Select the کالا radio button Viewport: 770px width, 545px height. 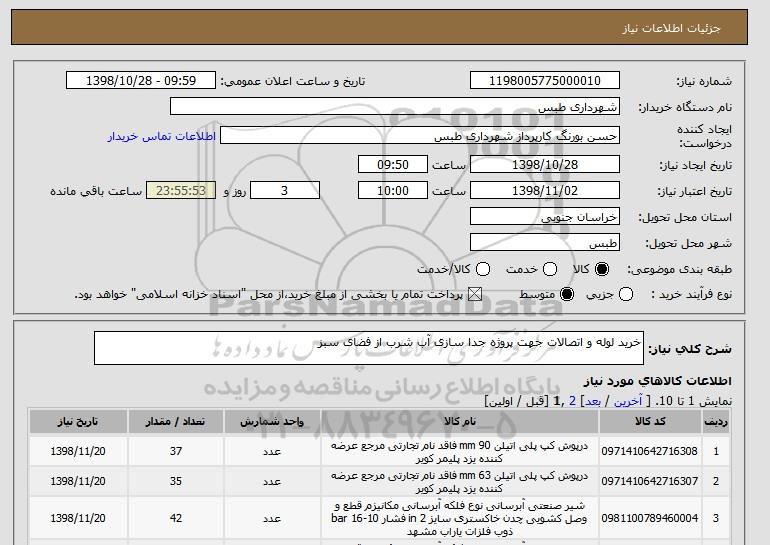pos(602,269)
